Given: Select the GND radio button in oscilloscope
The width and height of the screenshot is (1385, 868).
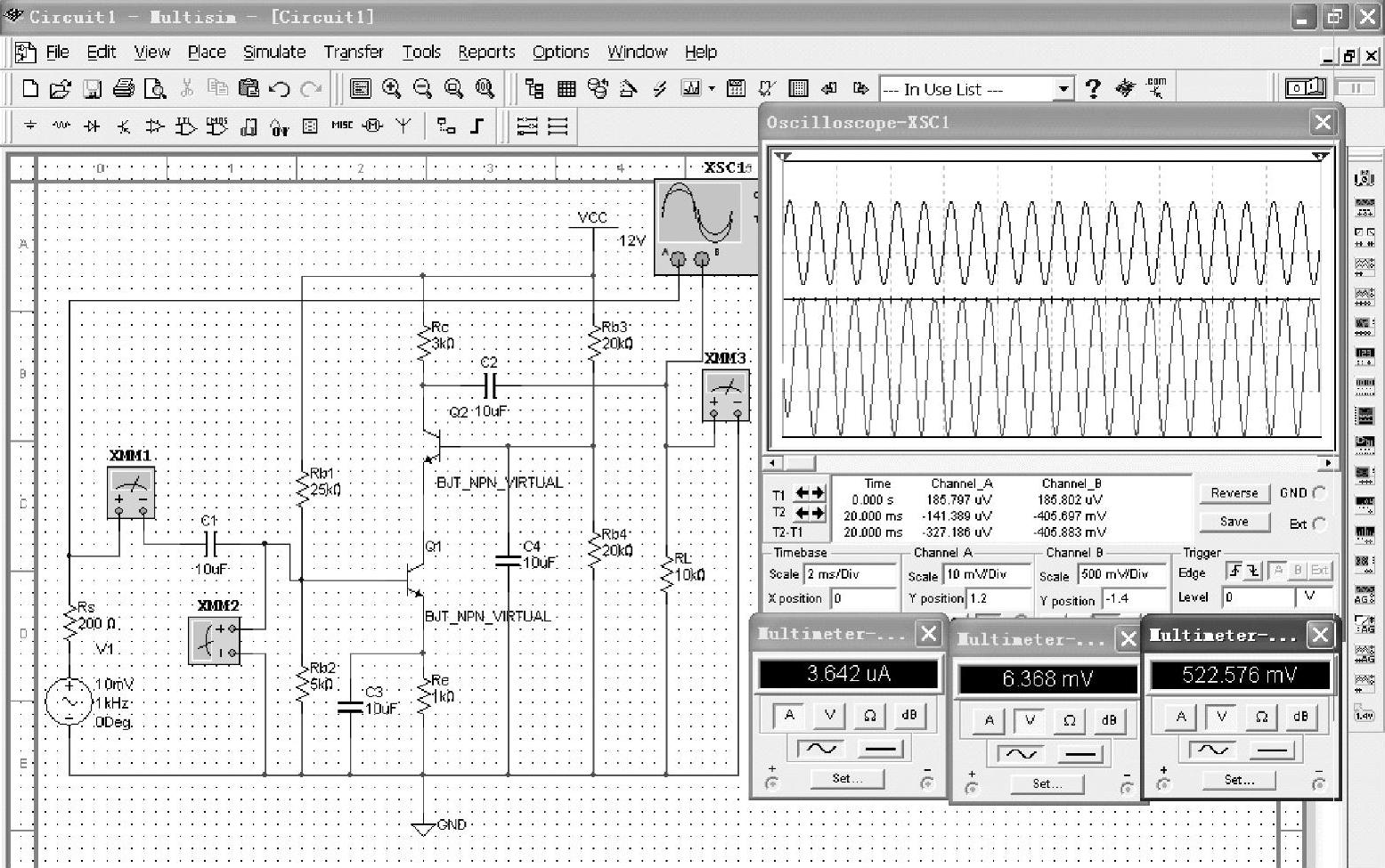Looking at the screenshot, I should point(1319,493).
